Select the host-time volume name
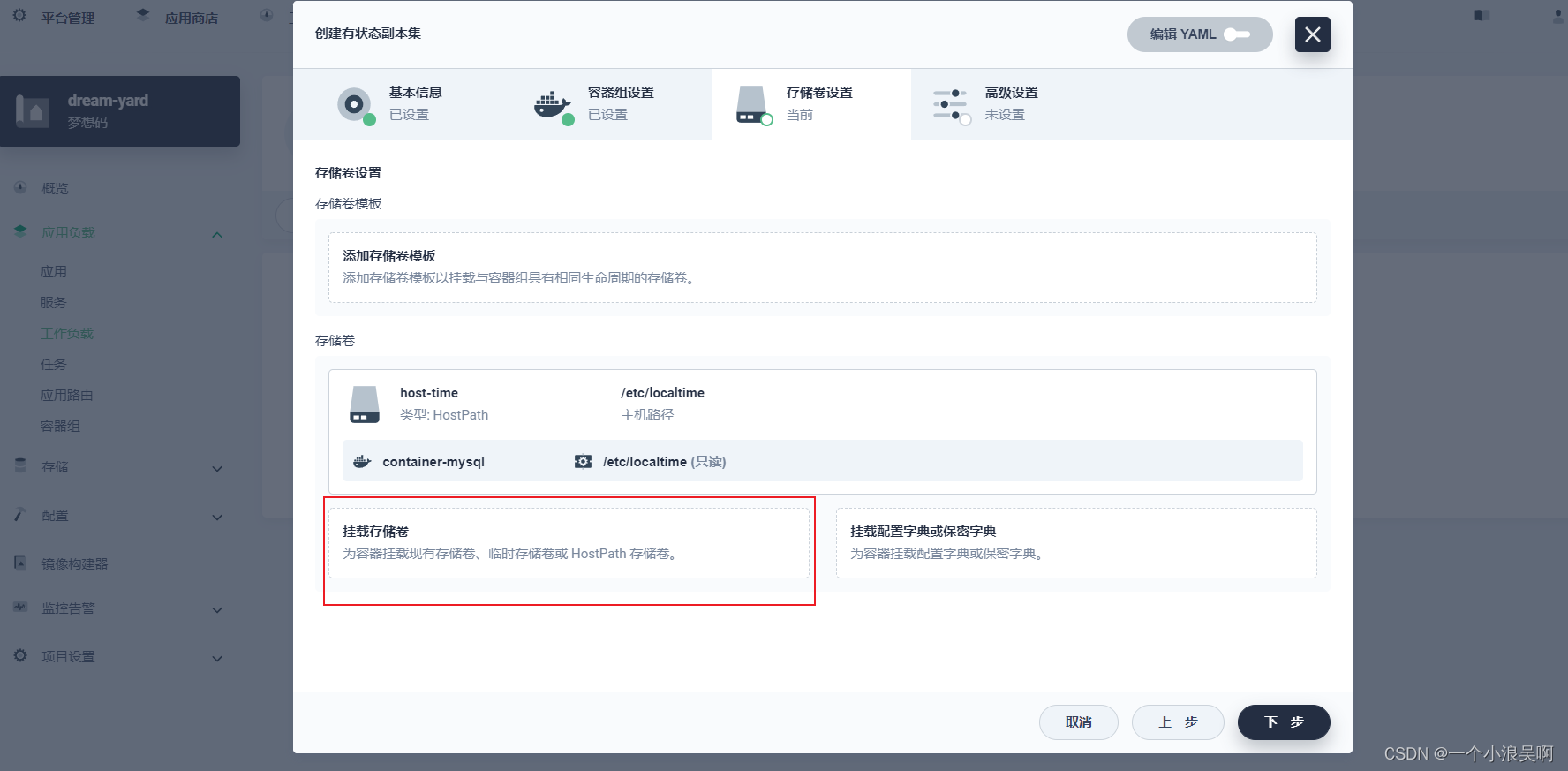This screenshot has height=771, width=1568. 429,393
